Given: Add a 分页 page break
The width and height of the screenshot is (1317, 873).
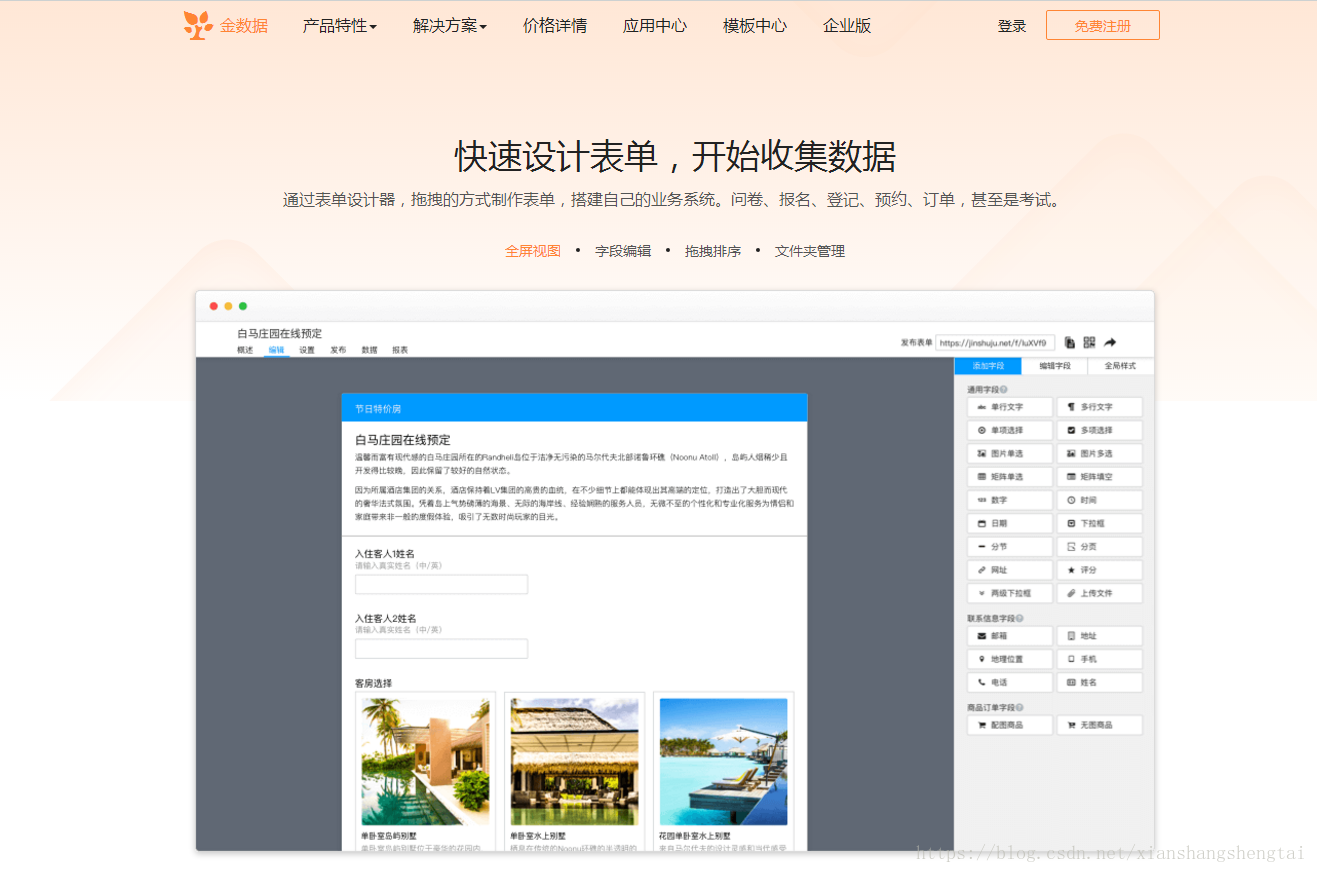Looking at the screenshot, I should pos(1099,547).
